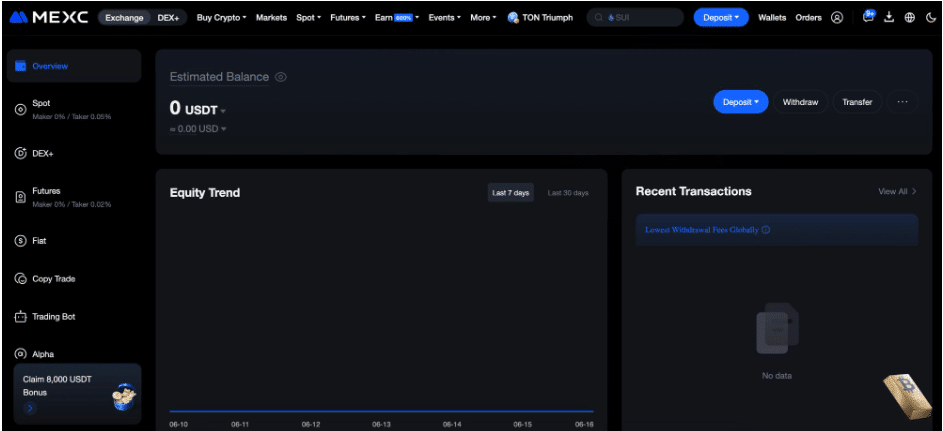
Task: Open Lowest Withdrawal Fees Globally link
Action: (702, 230)
